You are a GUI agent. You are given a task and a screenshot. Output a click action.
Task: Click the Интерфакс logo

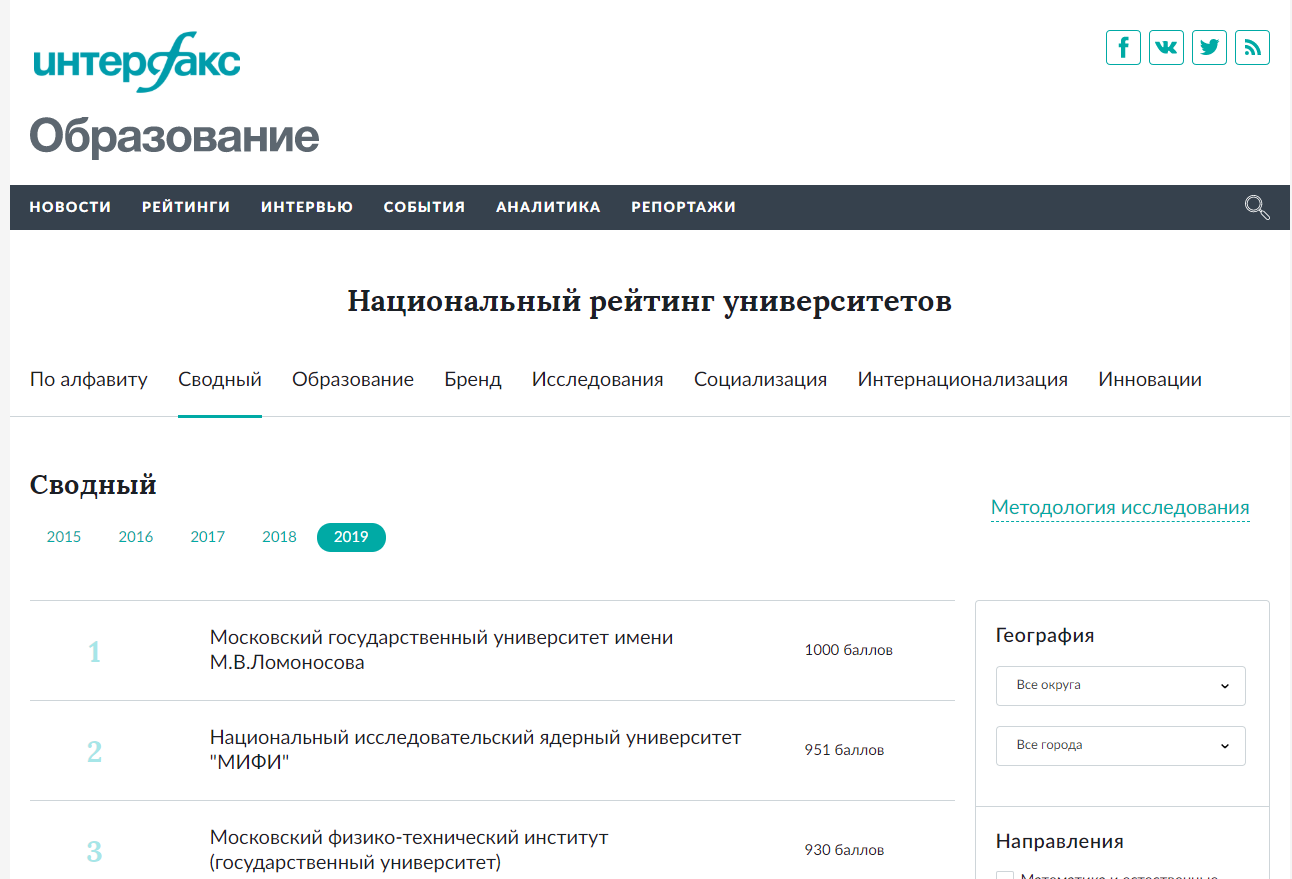(135, 63)
